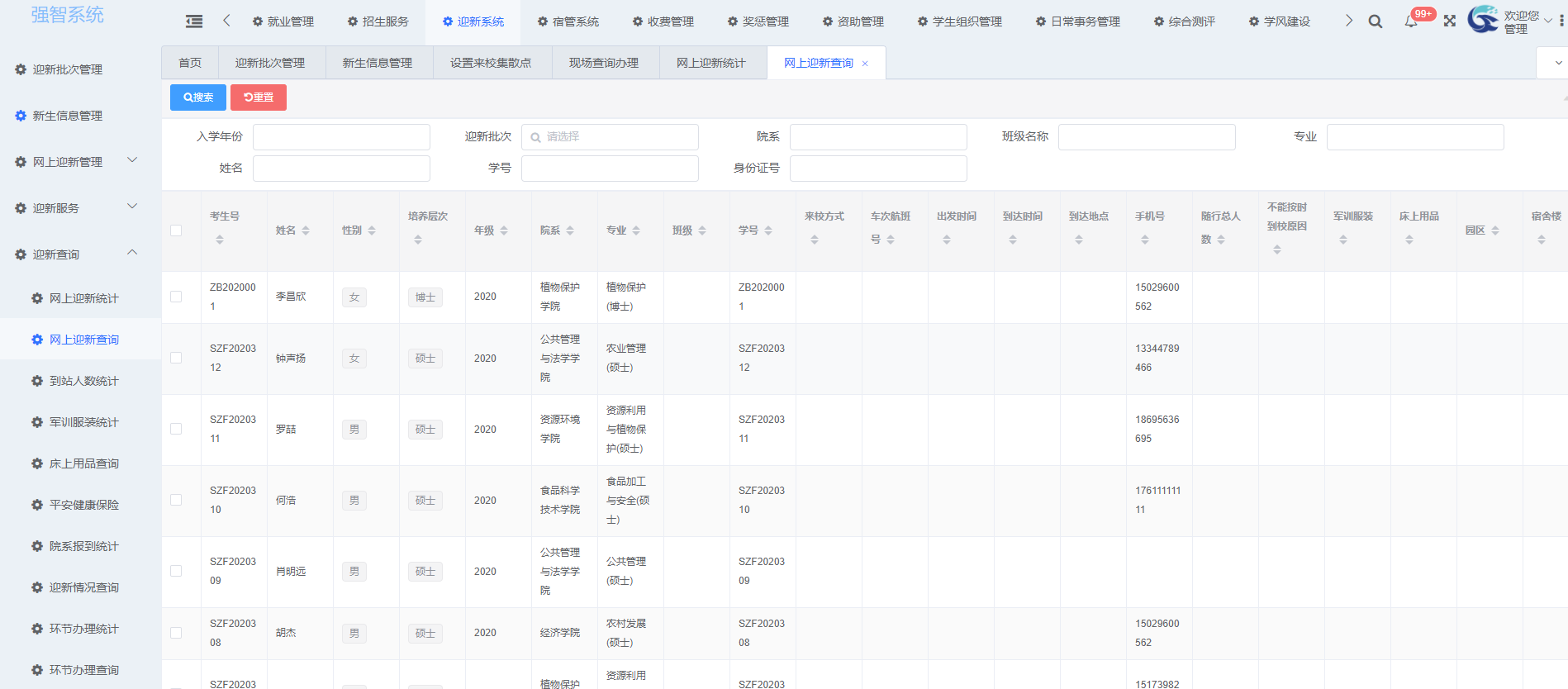The width and height of the screenshot is (1568, 689).
Task: Switch to the 现场查询办理 tab
Action: tap(604, 63)
